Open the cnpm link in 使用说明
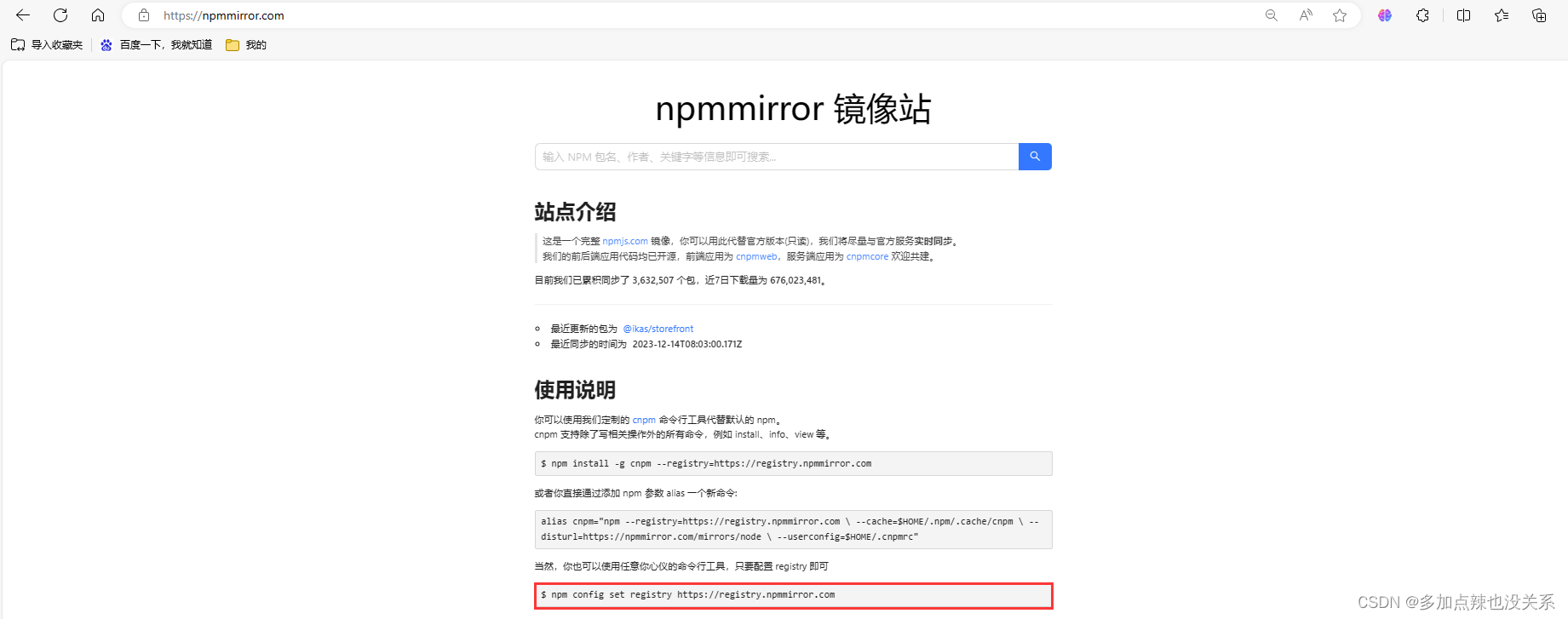This screenshot has width=1568, height=619. [x=644, y=420]
